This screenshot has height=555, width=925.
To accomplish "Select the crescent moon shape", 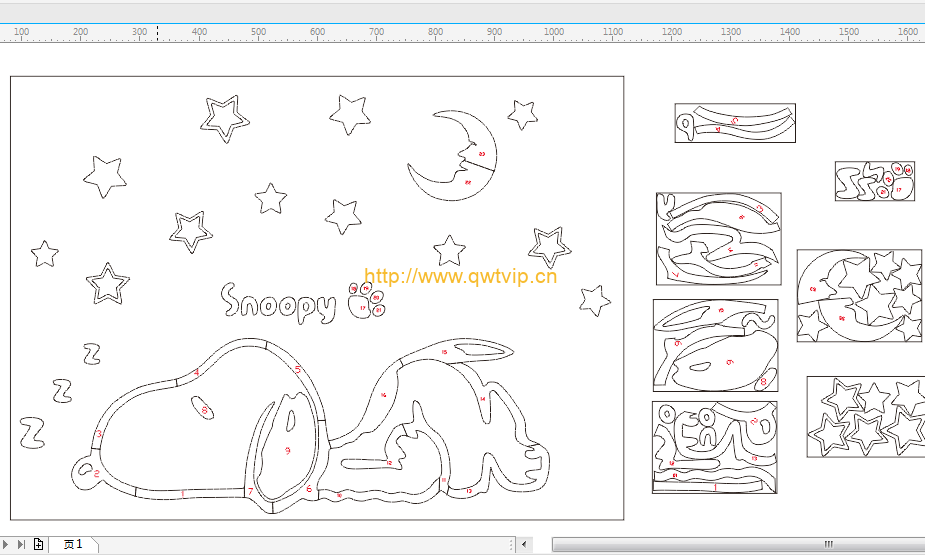I will pos(452,155).
